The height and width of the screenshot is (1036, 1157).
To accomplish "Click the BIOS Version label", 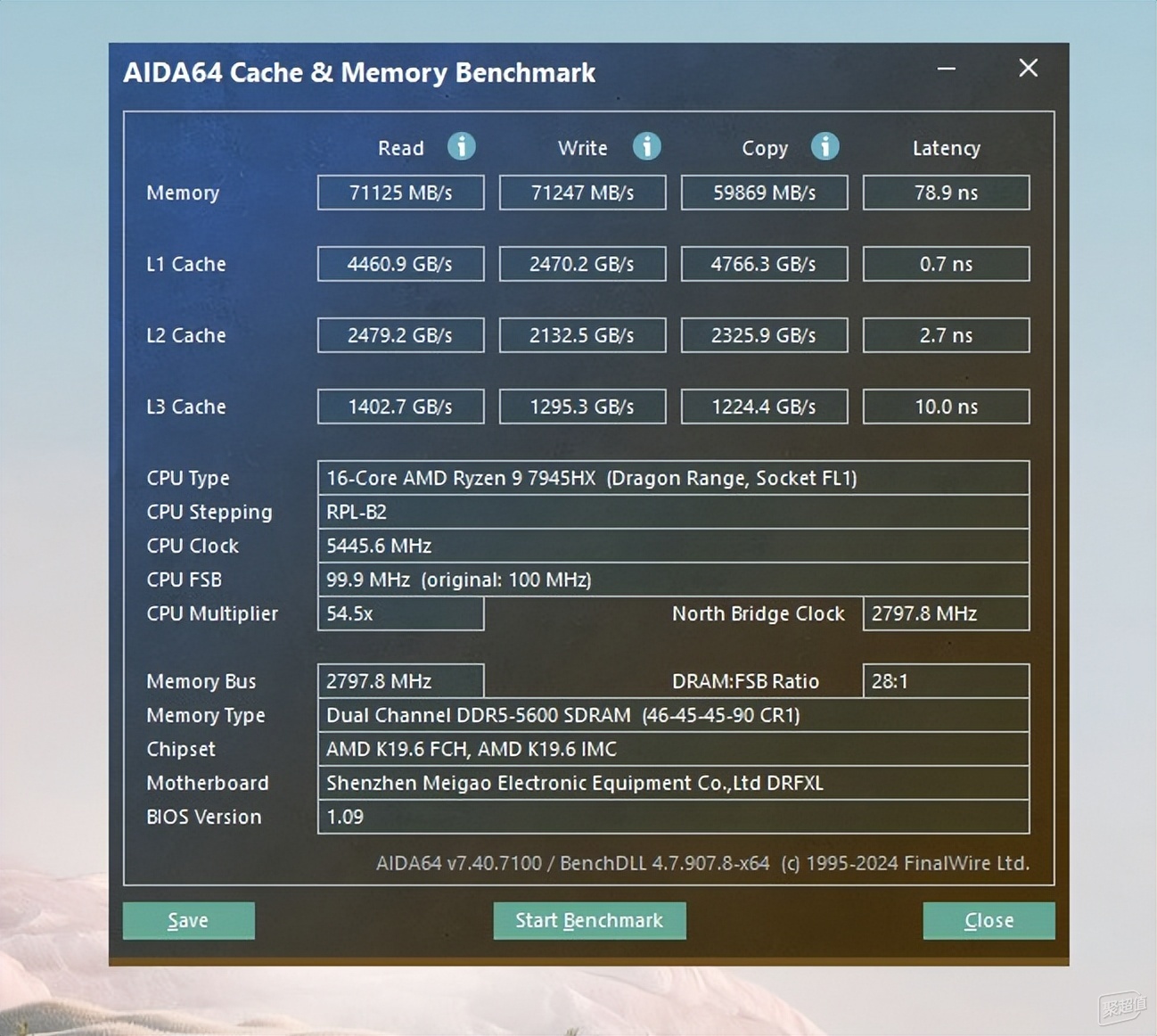I will coord(204,817).
